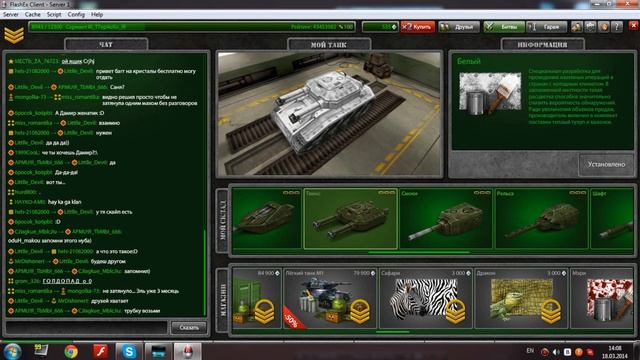Open the Гараж garage button
Image resolution: width=640 pixels, height=360 pixels.
547,27
